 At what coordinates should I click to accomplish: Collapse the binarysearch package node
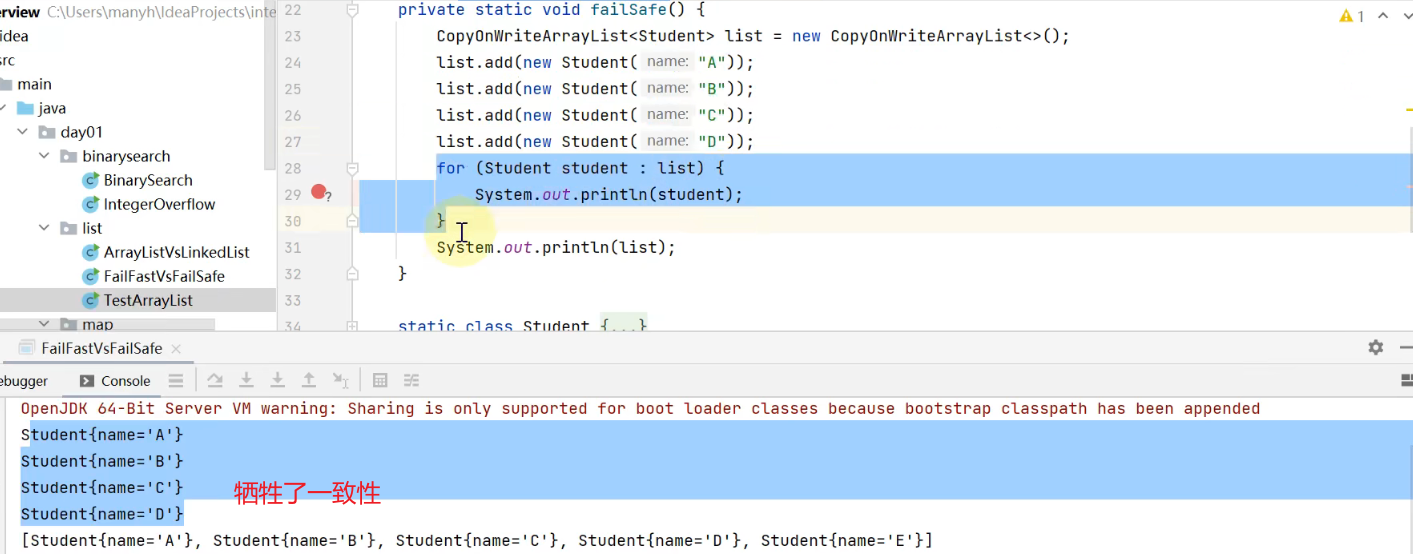coord(44,156)
